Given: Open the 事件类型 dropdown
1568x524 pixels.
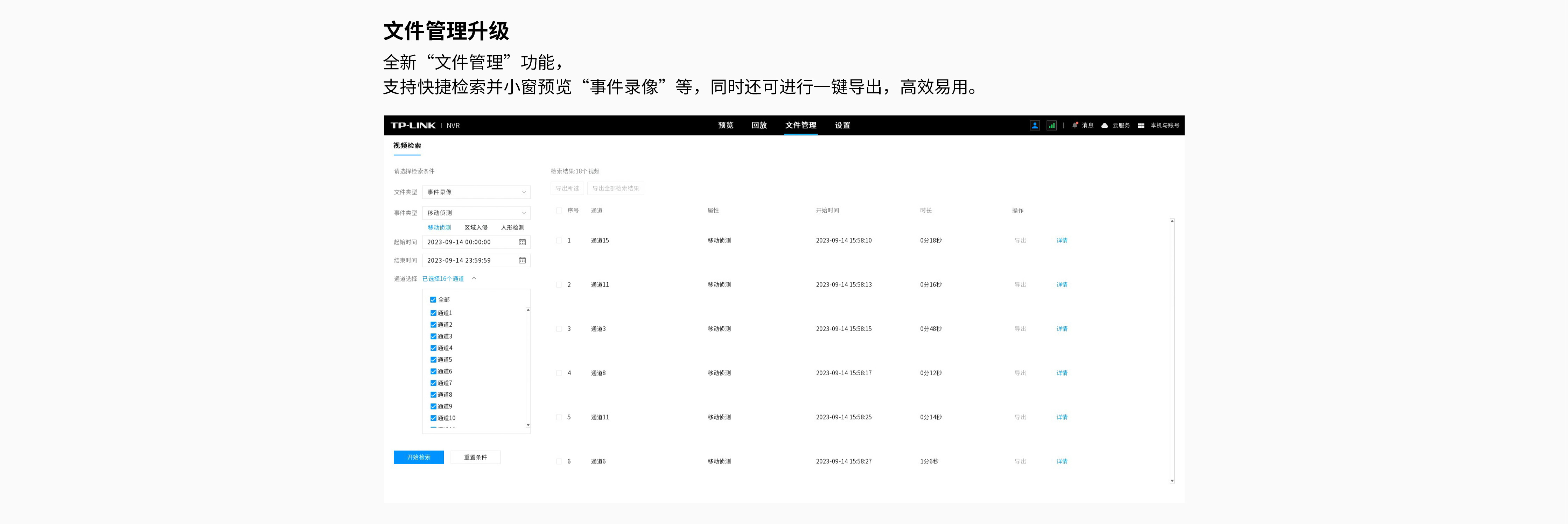Looking at the screenshot, I should click(476, 213).
